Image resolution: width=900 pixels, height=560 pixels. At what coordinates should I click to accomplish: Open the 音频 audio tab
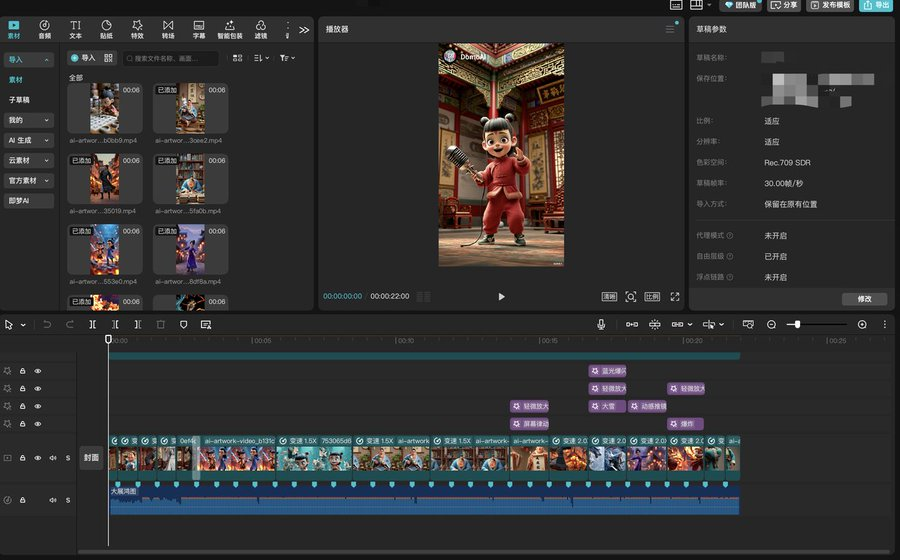click(x=44, y=29)
